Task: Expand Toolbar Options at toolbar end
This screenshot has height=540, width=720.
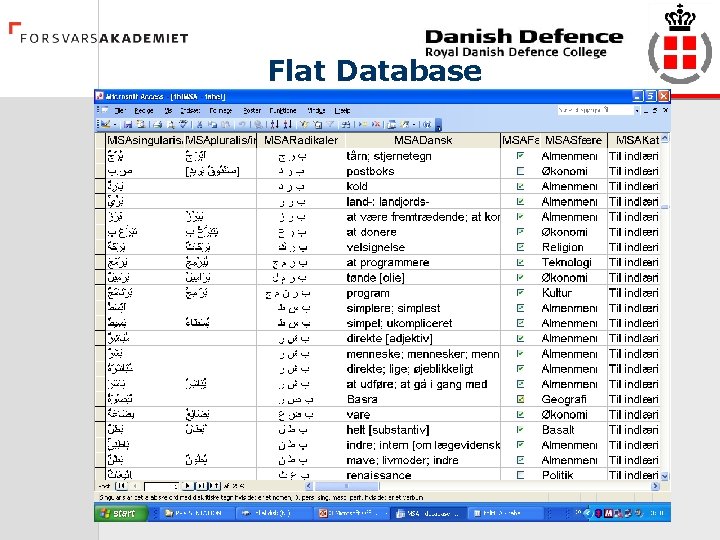Action: (x=439, y=125)
